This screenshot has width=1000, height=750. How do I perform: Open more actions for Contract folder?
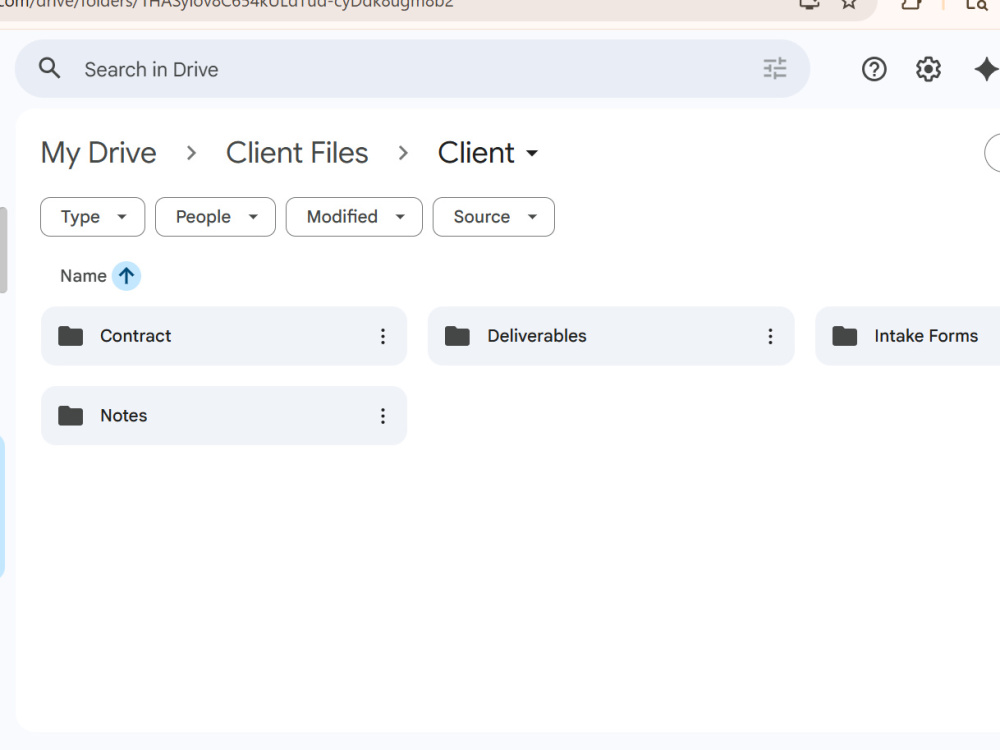pos(383,336)
